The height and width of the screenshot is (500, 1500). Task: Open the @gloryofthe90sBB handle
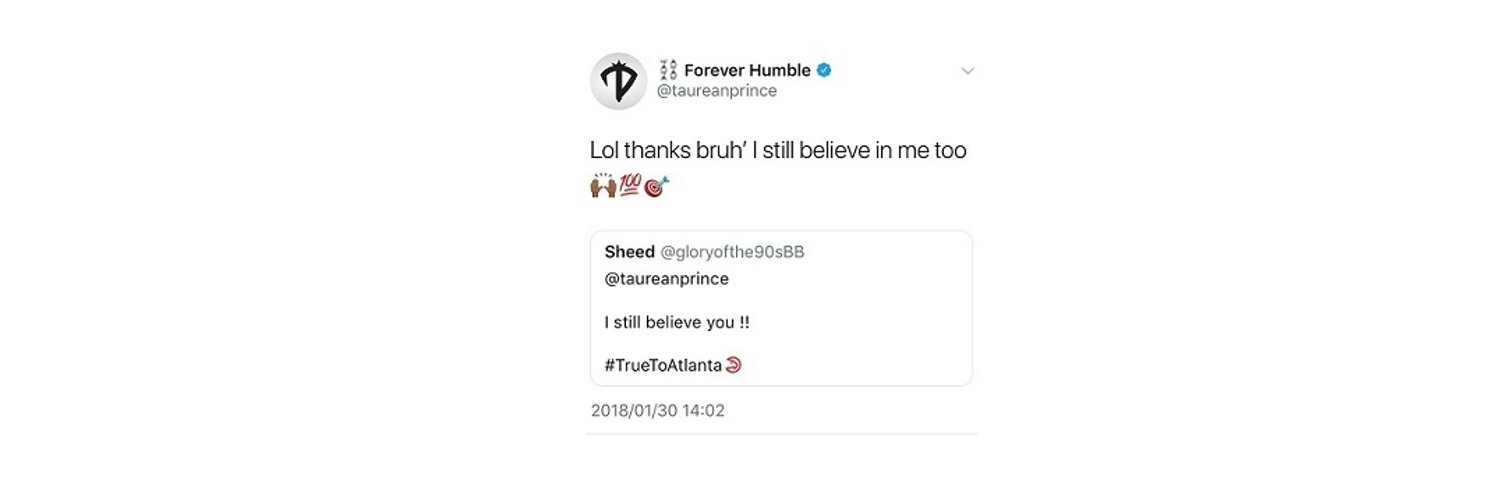click(x=733, y=252)
